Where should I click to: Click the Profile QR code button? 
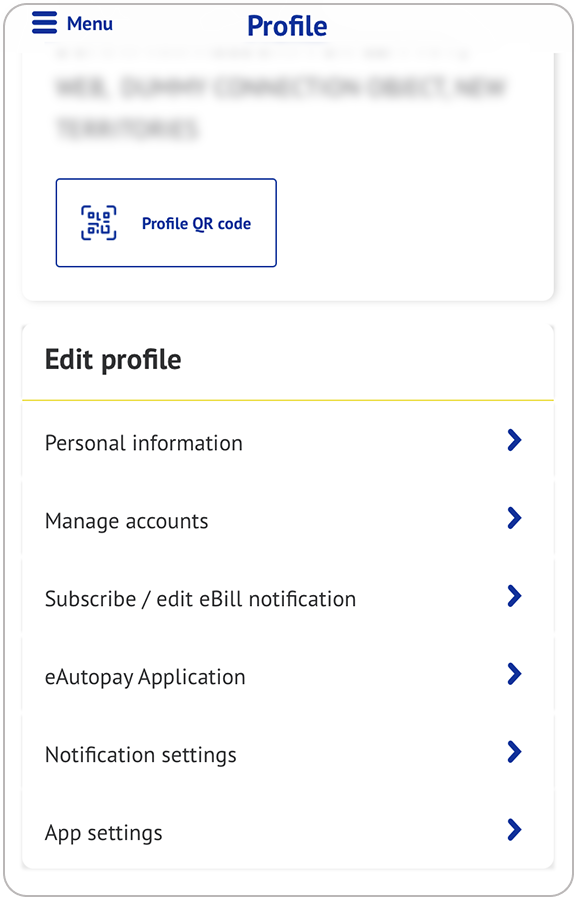[166, 223]
